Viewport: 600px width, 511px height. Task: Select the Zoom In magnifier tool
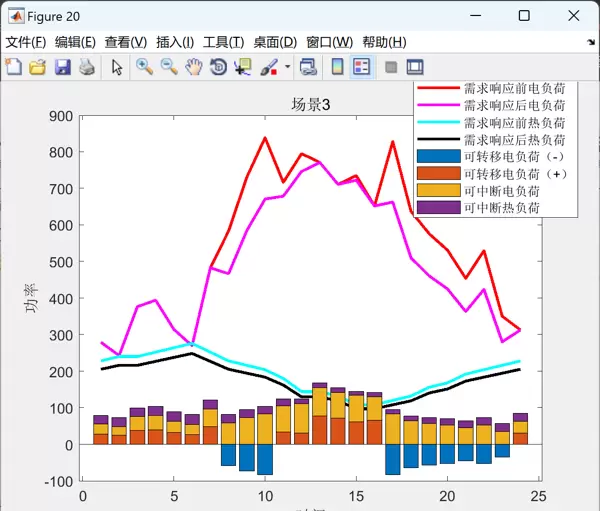coord(145,67)
